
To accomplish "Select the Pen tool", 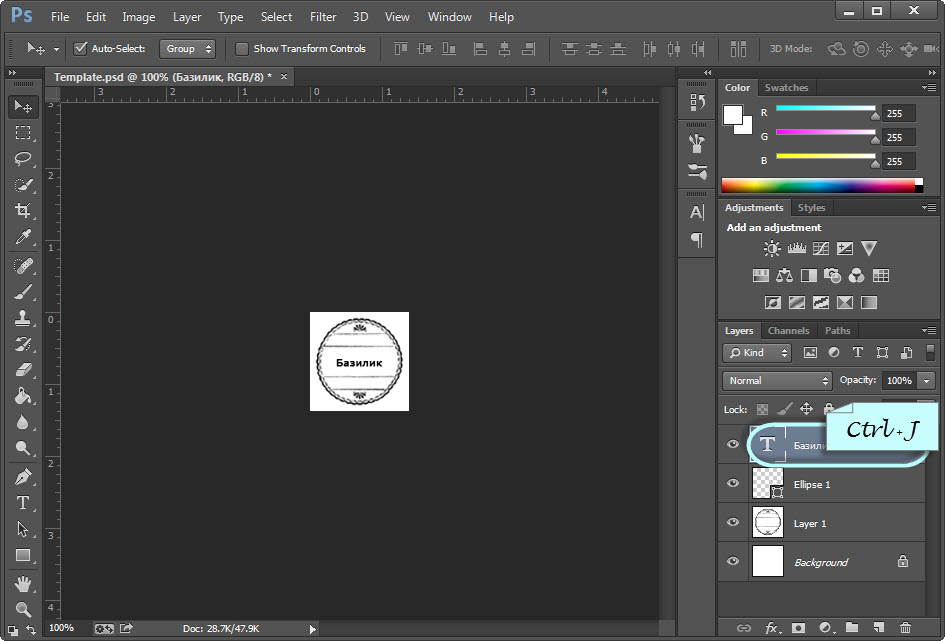I will point(22,476).
